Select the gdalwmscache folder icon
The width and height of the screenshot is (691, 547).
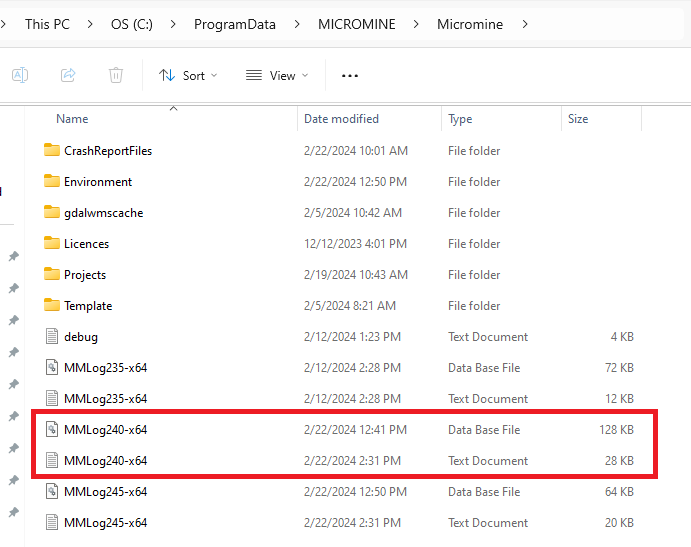click(x=53, y=213)
